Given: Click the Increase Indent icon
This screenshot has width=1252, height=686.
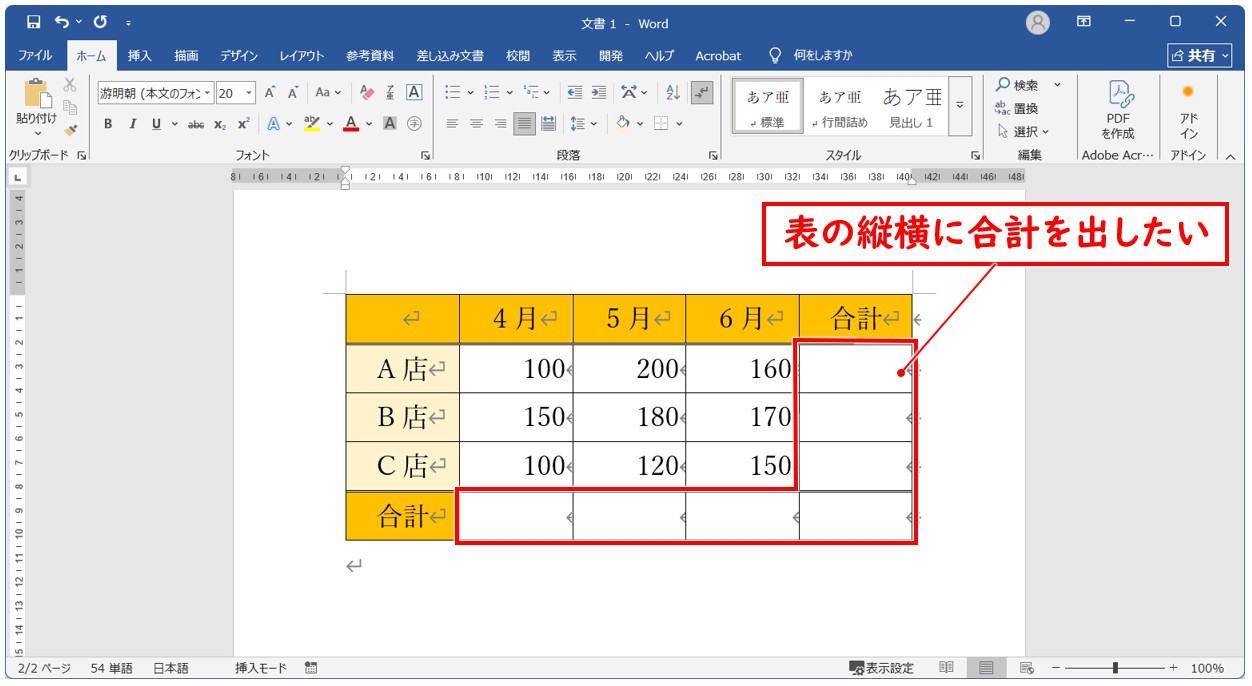Looking at the screenshot, I should pyautogui.click(x=598, y=93).
